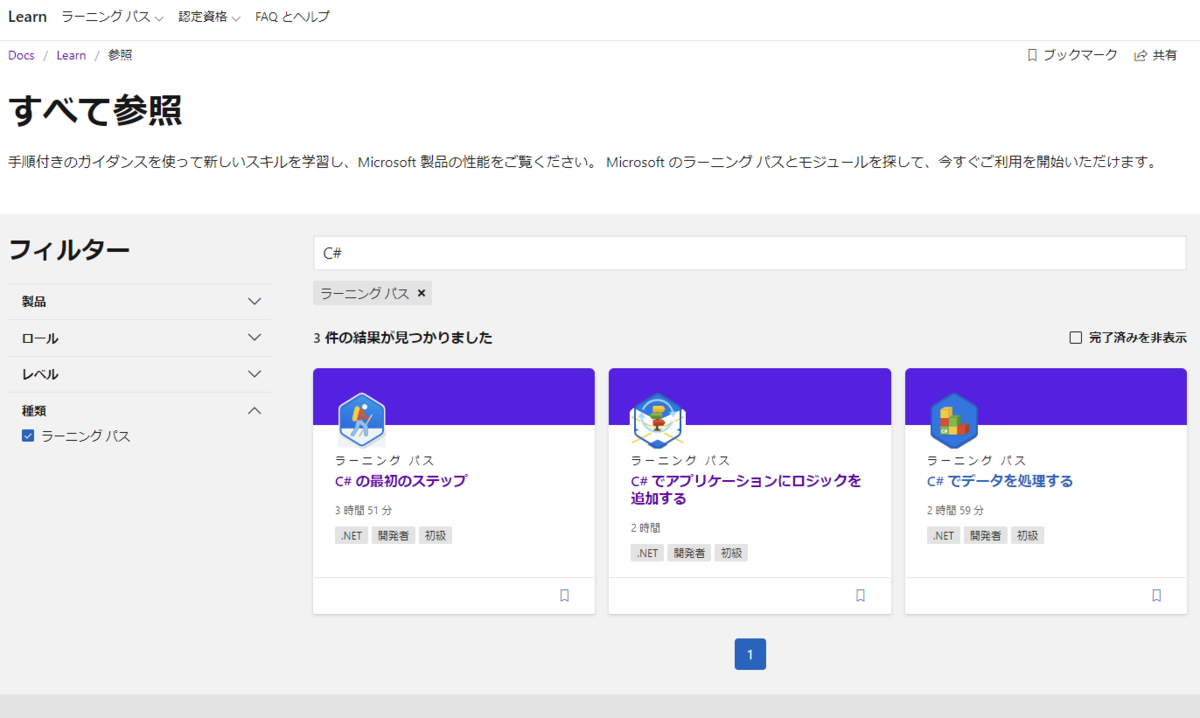Collapse the 種類 filter section
1200x718 pixels.
click(x=140, y=410)
